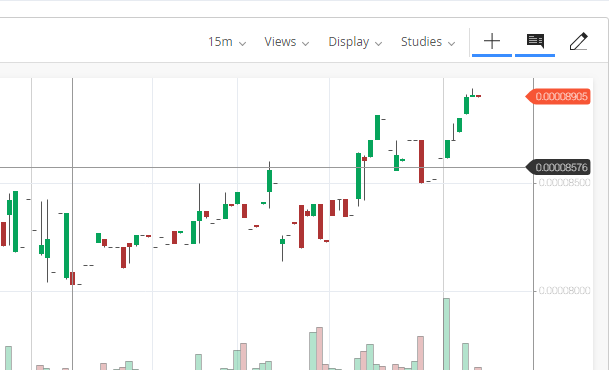Click the orange current price label 0.00008905
609x370 pixels.
558,96
